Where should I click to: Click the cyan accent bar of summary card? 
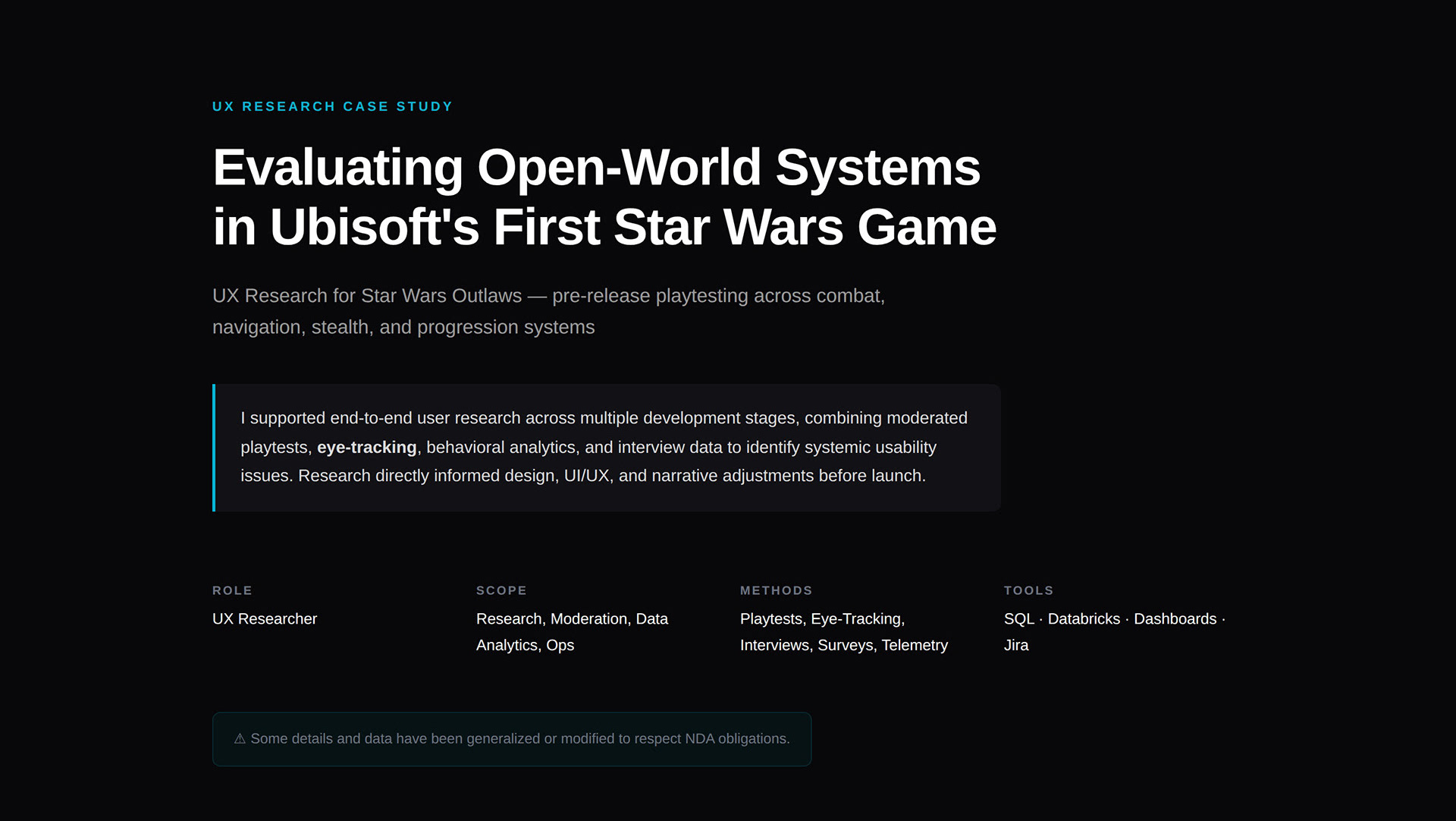click(214, 448)
